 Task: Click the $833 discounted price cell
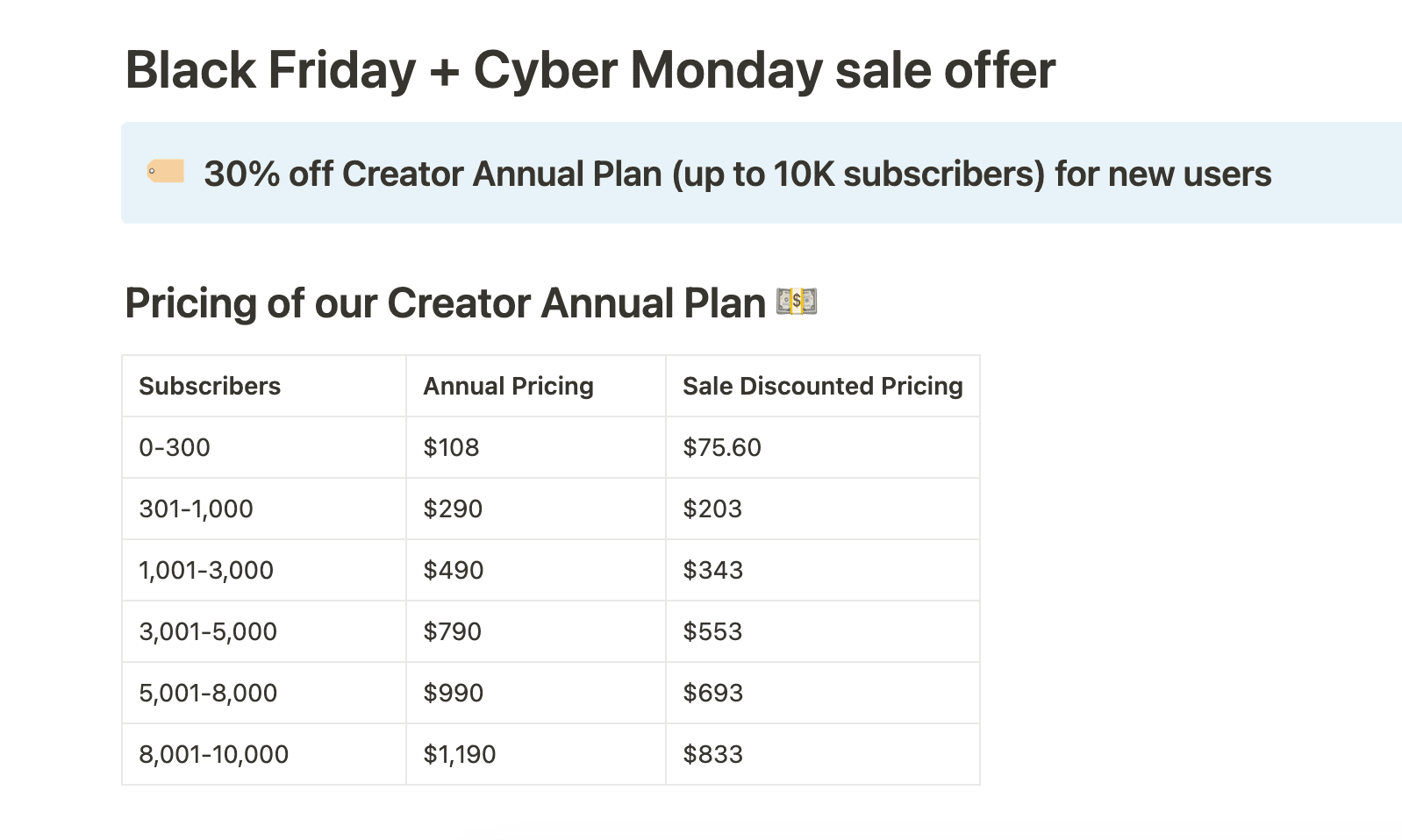712,754
